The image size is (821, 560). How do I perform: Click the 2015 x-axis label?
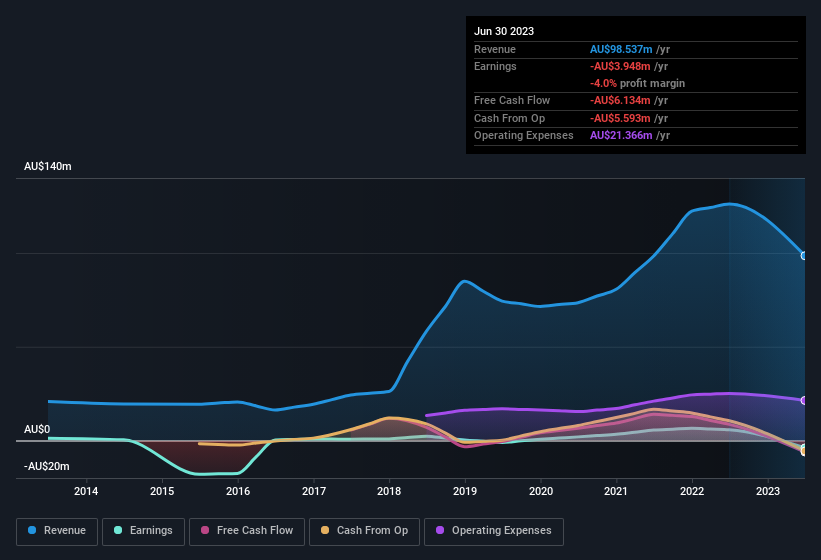click(x=162, y=491)
